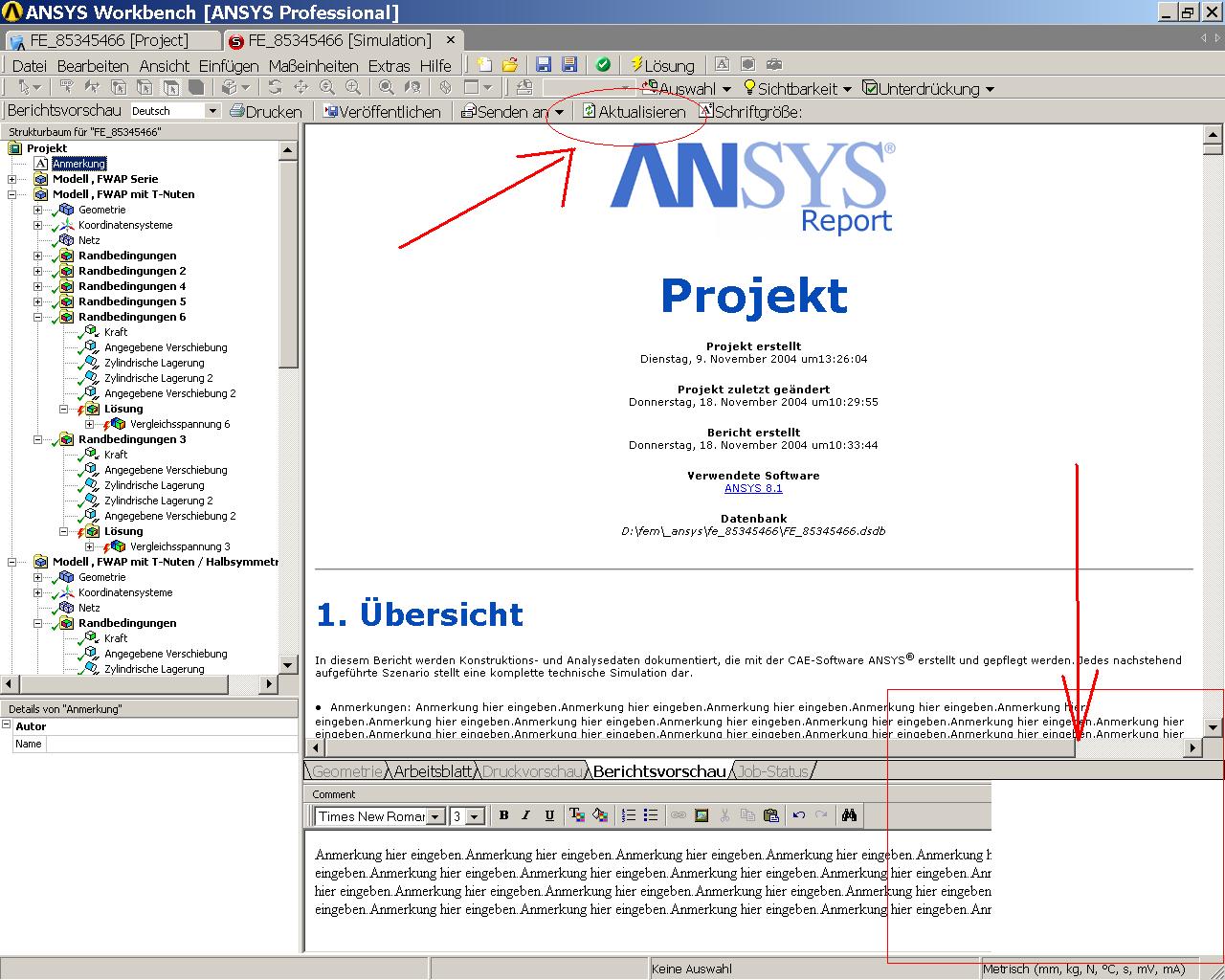Open the Datei menu
1225x980 pixels.
[x=29, y=66]
